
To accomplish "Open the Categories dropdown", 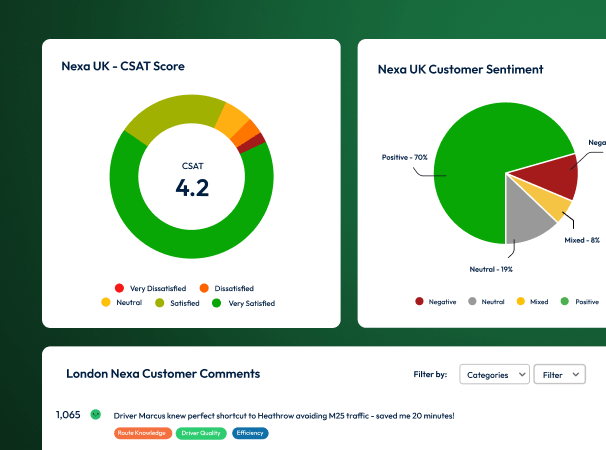I will coord(494,374).
